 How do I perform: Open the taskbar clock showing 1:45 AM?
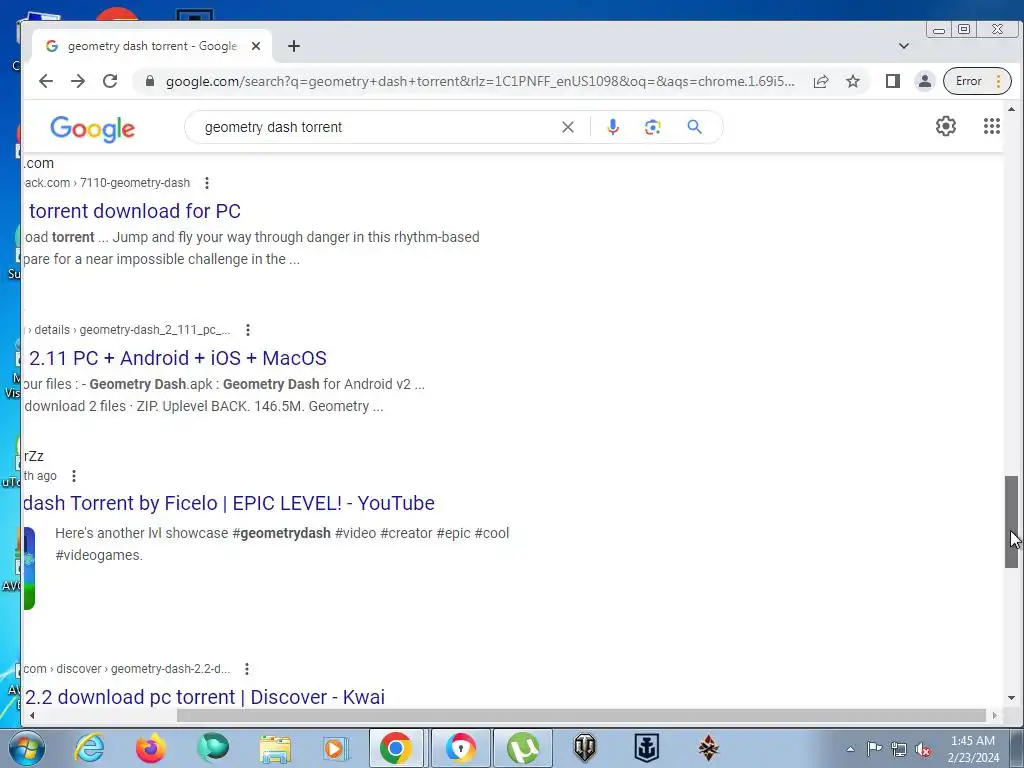coord(973,749)
